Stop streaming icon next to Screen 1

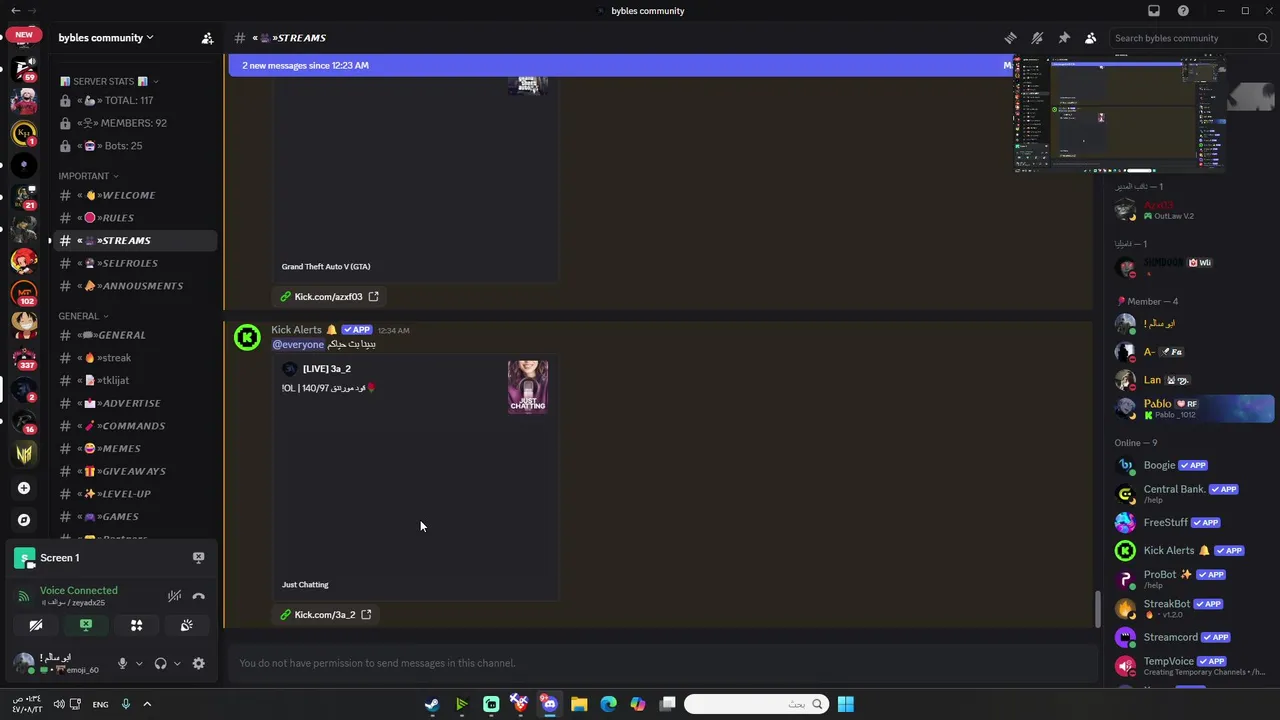[198, 558]
